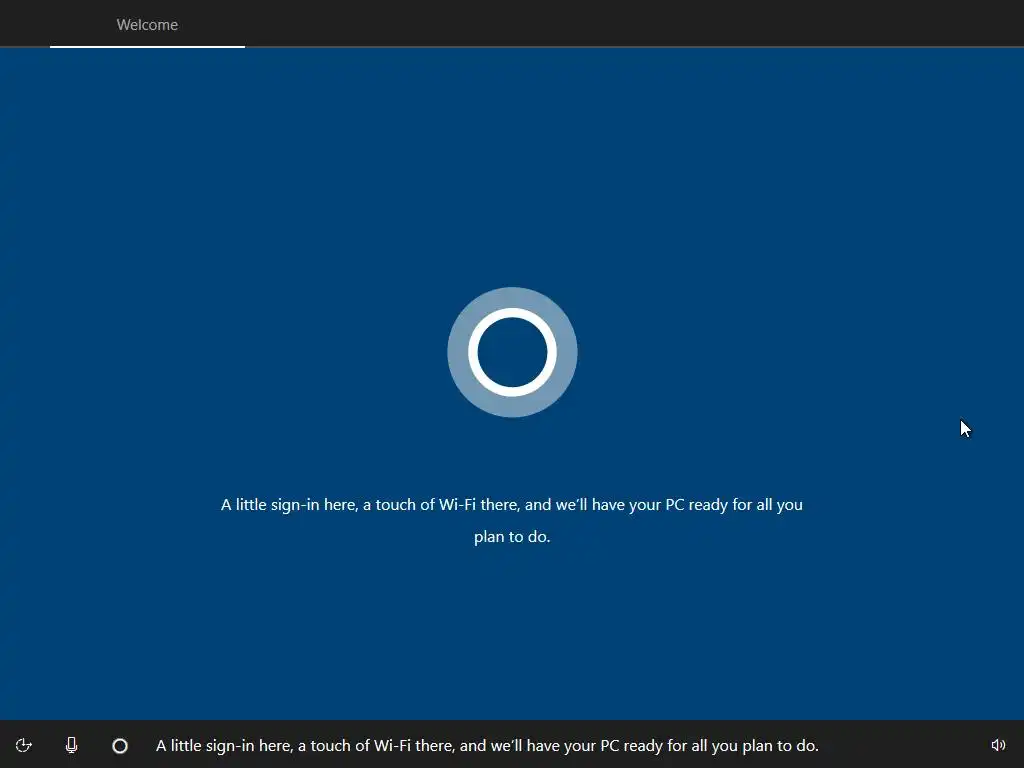This screenshot has width=1024, height=768.
Task: Select the Welcome tab
Action: tap(147, 25)
